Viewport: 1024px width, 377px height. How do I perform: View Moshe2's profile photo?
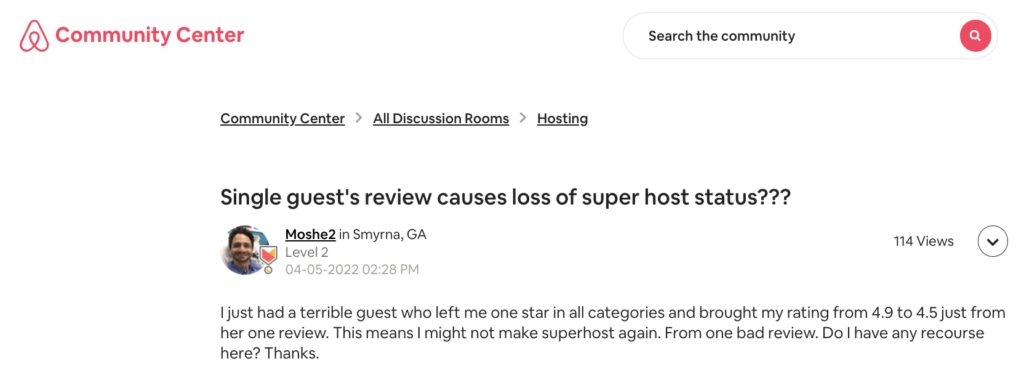point(246,250)
